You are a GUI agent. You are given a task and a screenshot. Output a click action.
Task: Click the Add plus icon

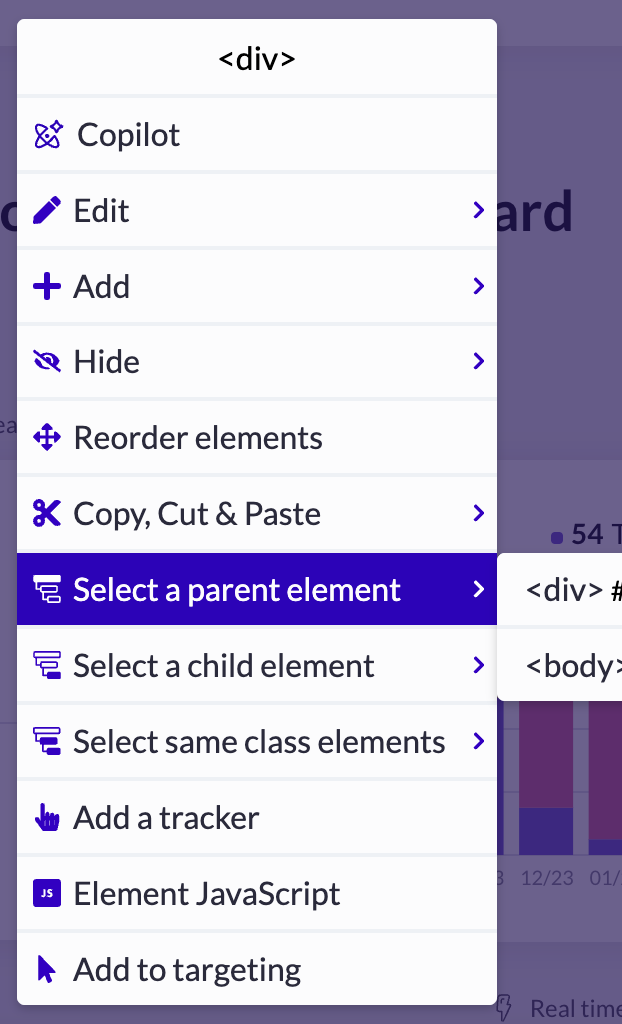(47, 286)
